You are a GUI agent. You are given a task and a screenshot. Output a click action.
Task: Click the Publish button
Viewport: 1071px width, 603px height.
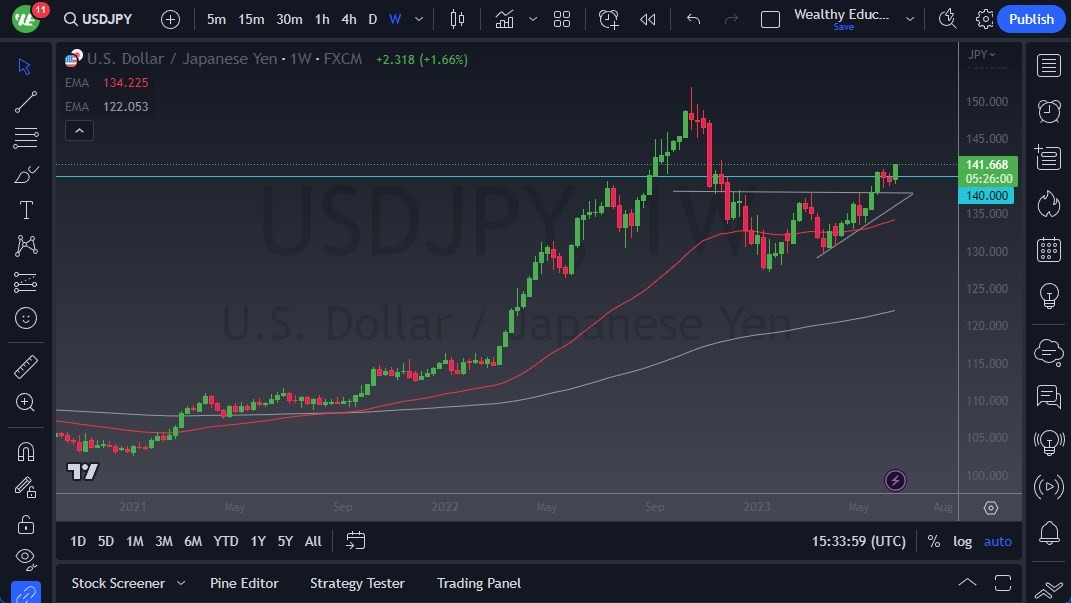point(1031,19)
